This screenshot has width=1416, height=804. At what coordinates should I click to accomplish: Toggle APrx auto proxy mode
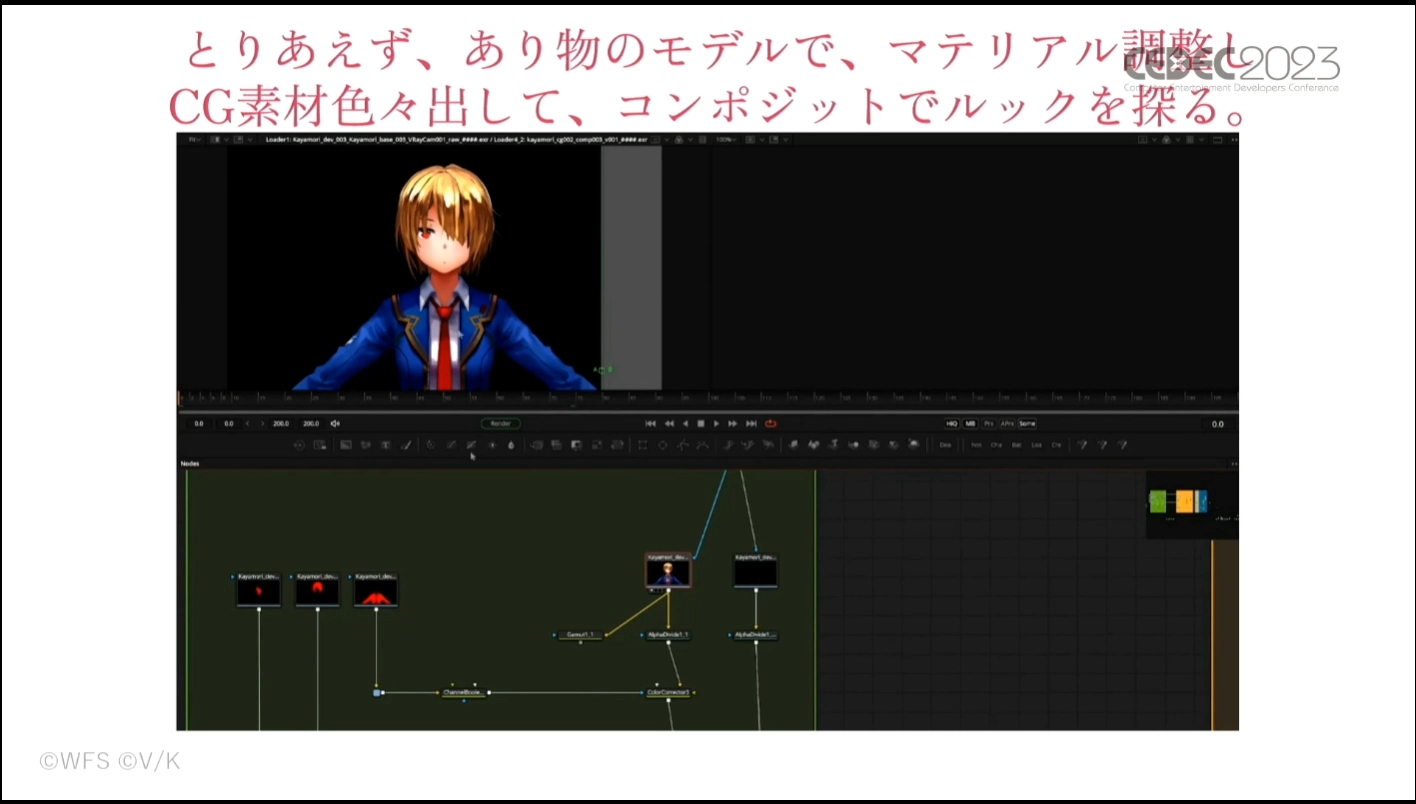(1007, 424)
